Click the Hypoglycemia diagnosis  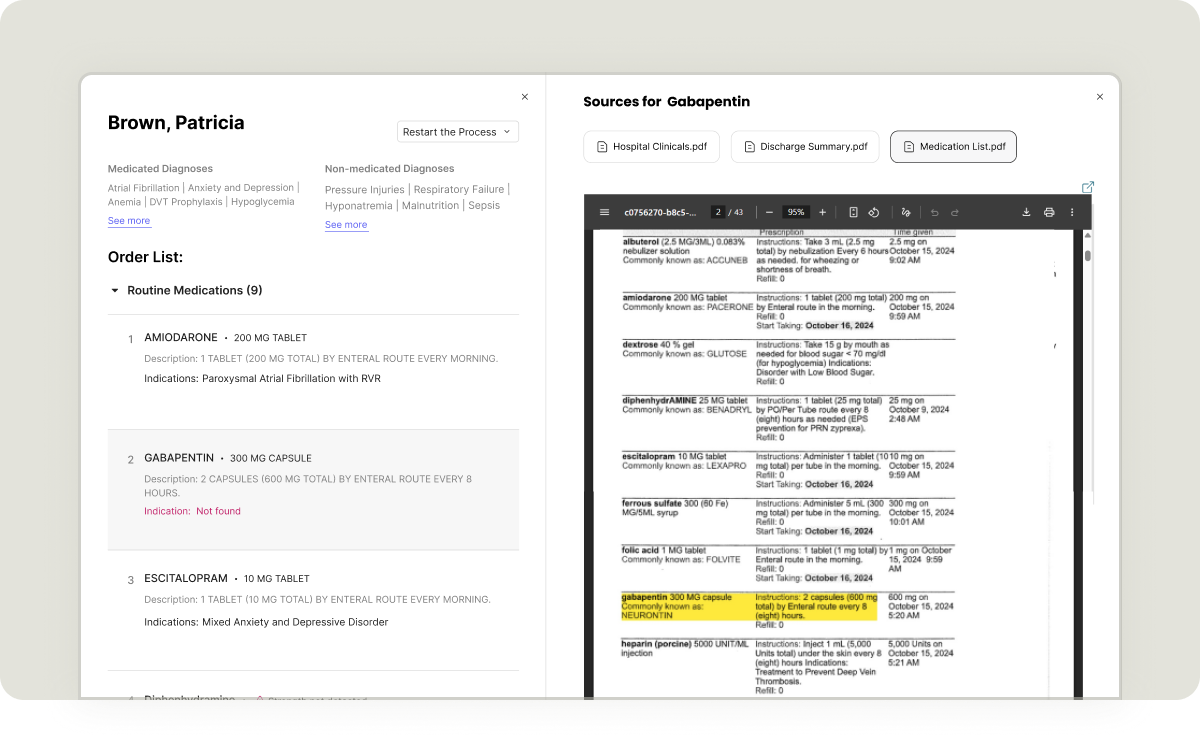pos(263,202)
